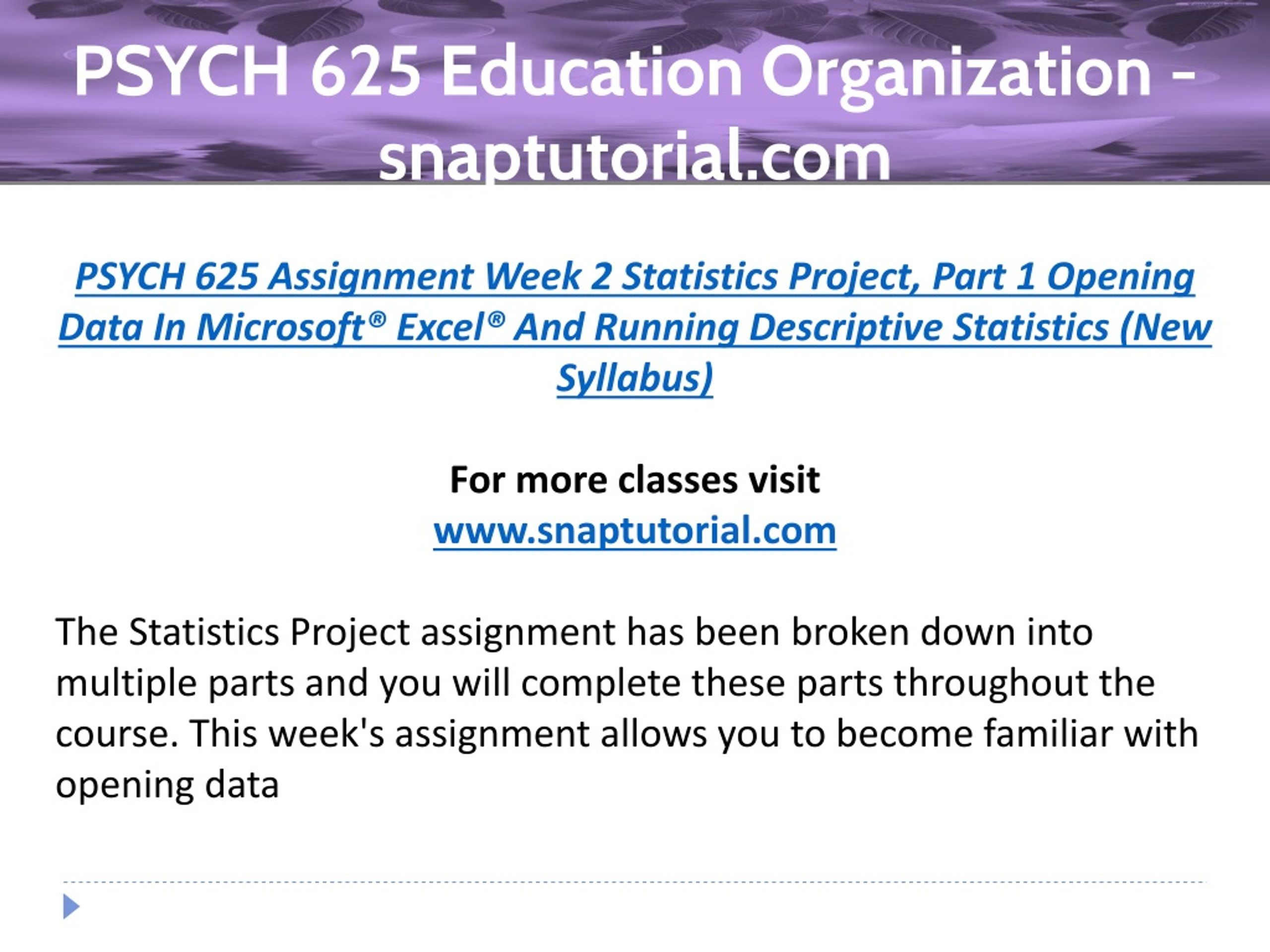Click the words 'Part 1 Opening' in the heading link
Image resolution: width=1270 pixels, height=952 pixels.
(1064, 278)
